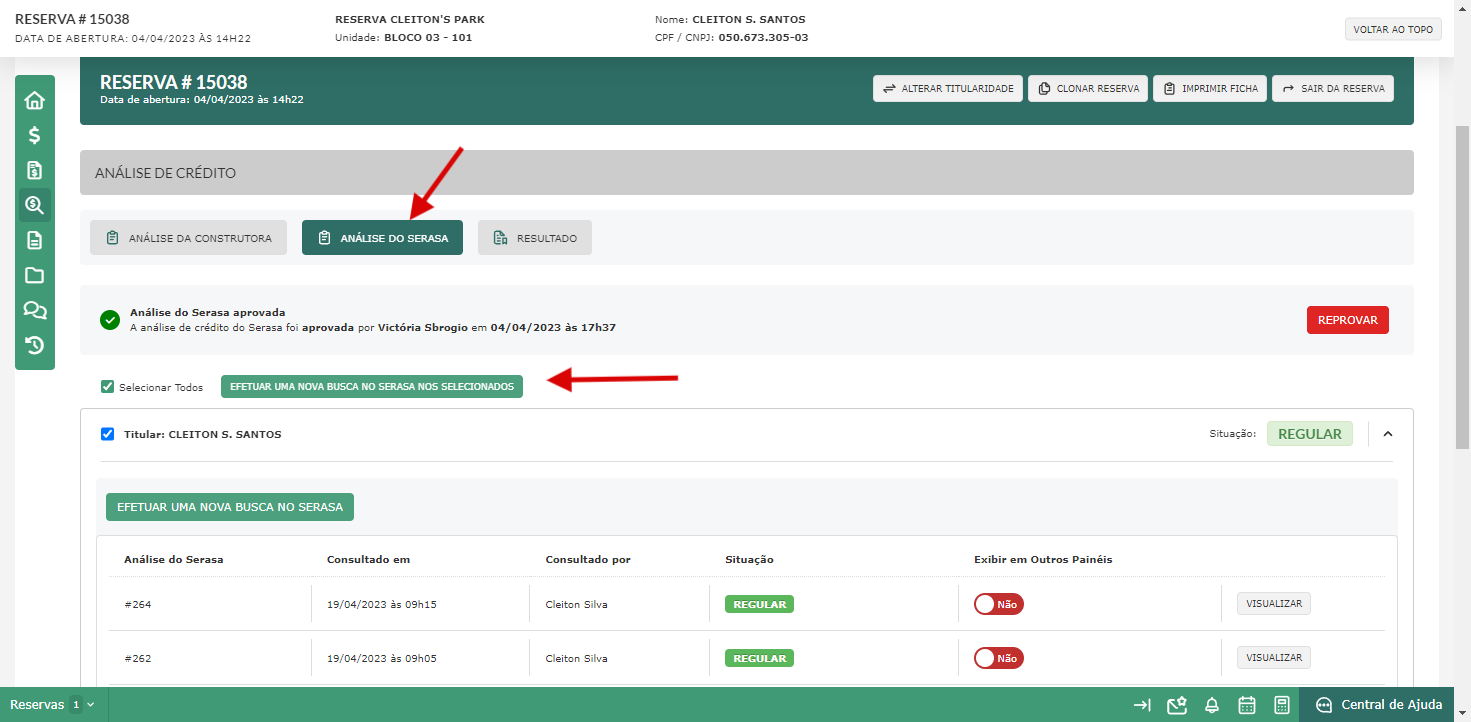Viewport: 1471px width, 722px height.
Task: Select the Análise do Serasa tab
Action: point(382,238)
